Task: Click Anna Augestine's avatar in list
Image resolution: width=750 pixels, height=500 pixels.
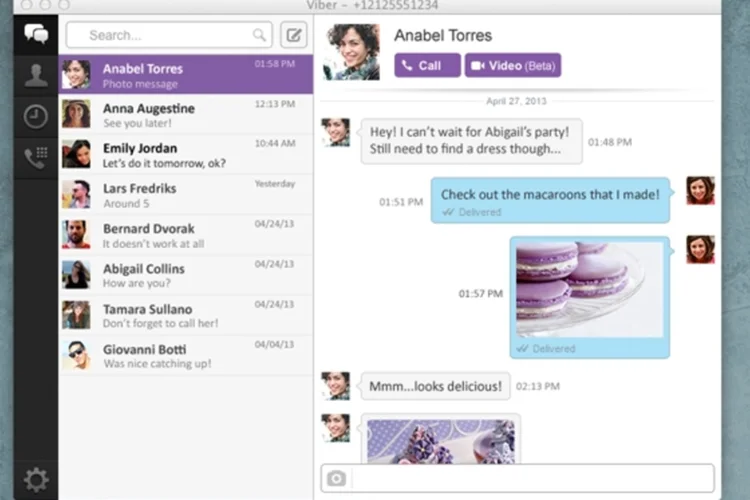Action: 76,114
